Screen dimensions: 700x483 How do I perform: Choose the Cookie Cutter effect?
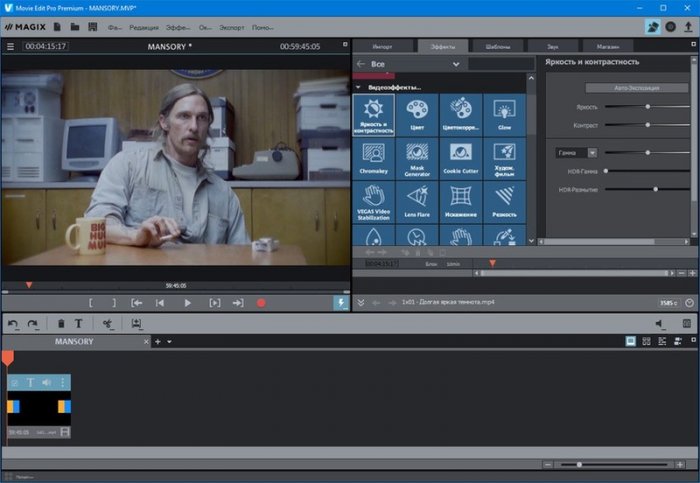point(460,158)
